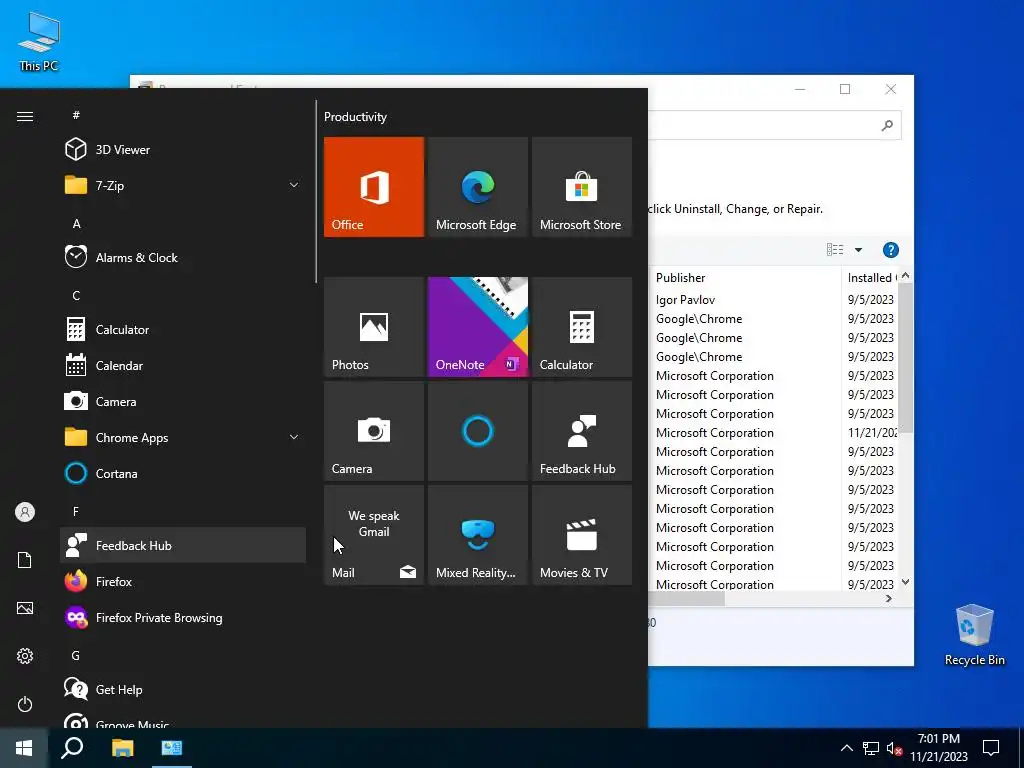1024x768 pixels.
Task: Launch the Microsoft Edge tile
Action: (x=477, y=187)
